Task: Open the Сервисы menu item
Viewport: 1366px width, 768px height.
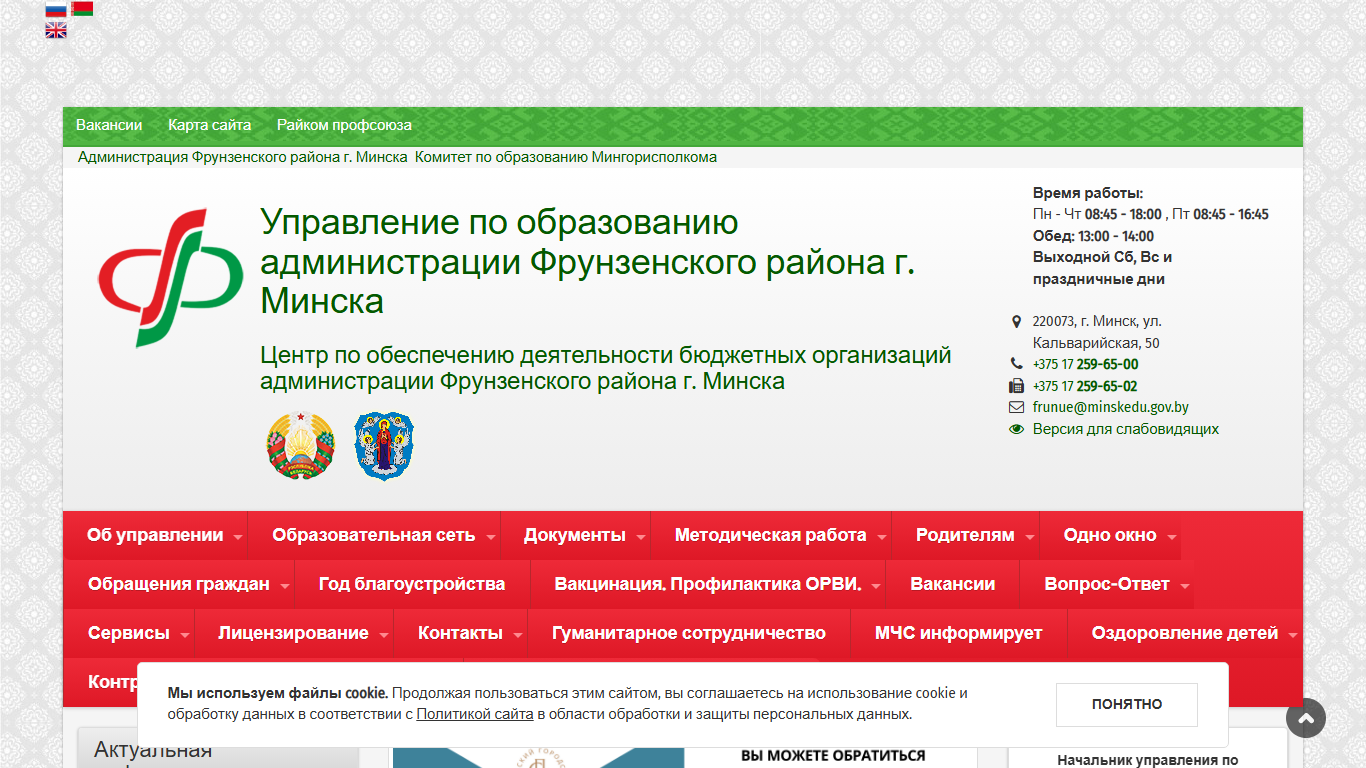Action: click(x=129, y=633)
